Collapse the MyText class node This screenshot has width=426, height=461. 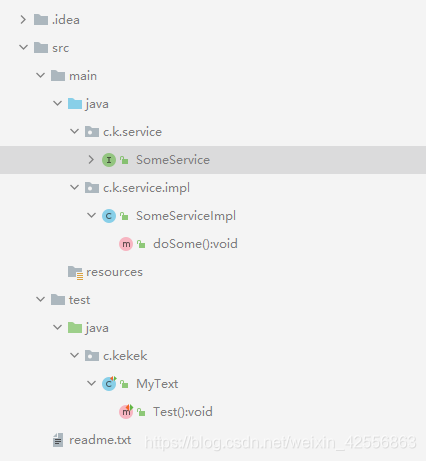(91, 383)
